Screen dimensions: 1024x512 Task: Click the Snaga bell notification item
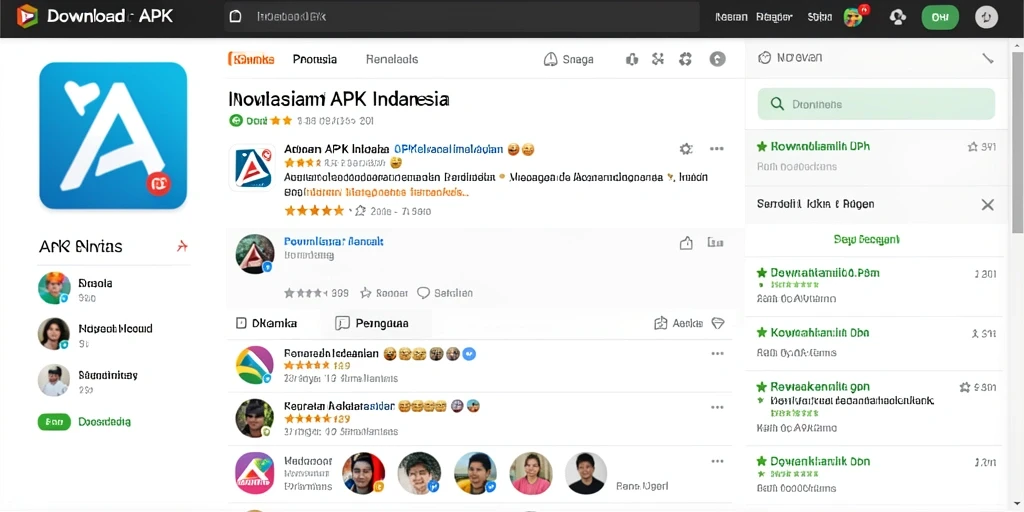coord(569,59)
